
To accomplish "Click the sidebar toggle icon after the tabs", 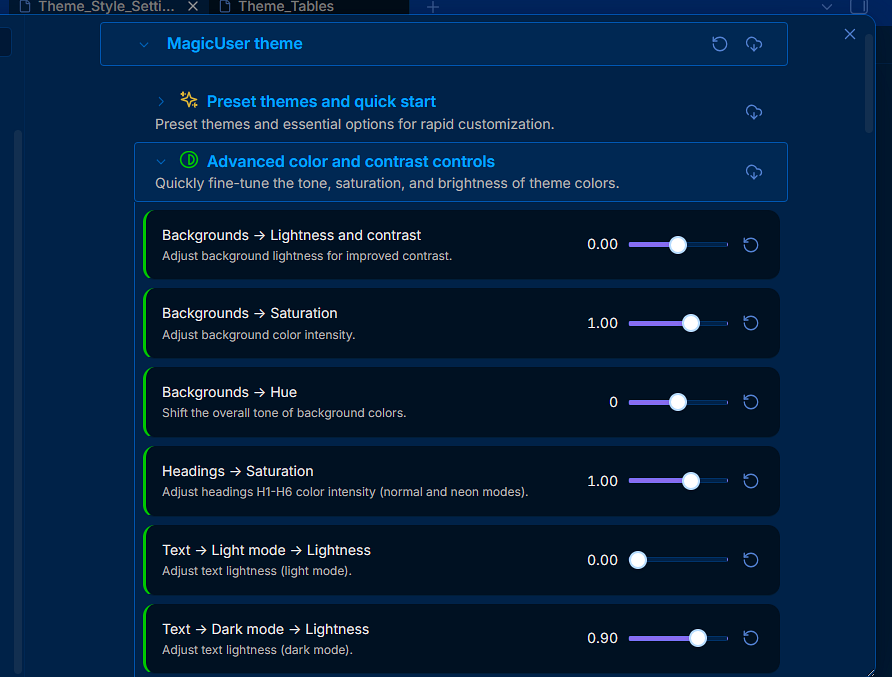I will point(858,7).
